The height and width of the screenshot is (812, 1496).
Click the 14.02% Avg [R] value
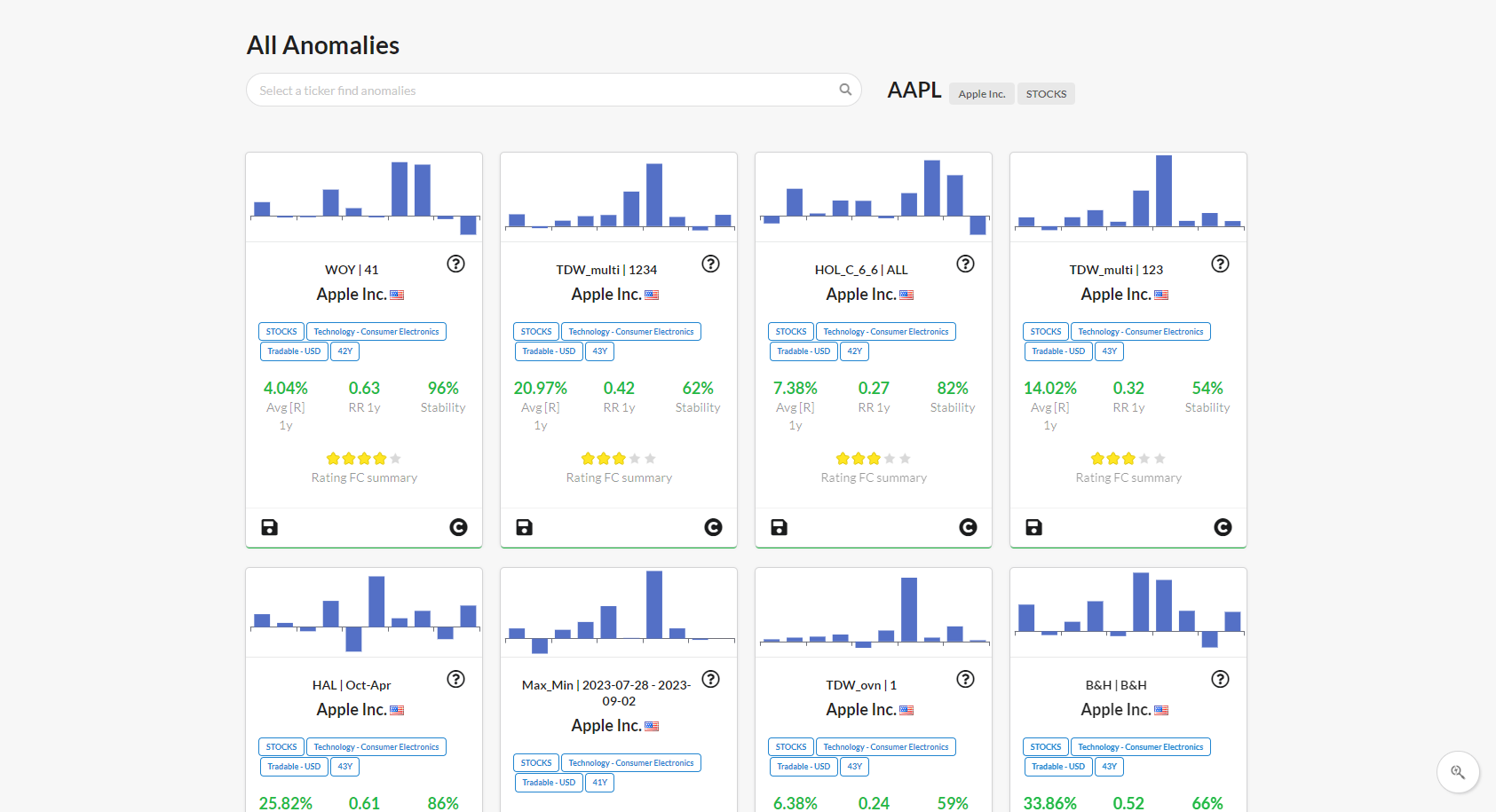coord(1050,388)
